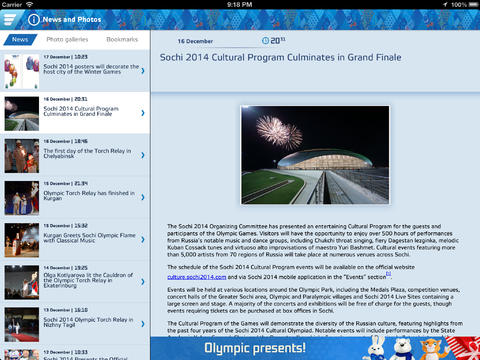Follow the culture.sochi2014.com link
Viewport: 480px width, 360px height.
tap(197, 277)
